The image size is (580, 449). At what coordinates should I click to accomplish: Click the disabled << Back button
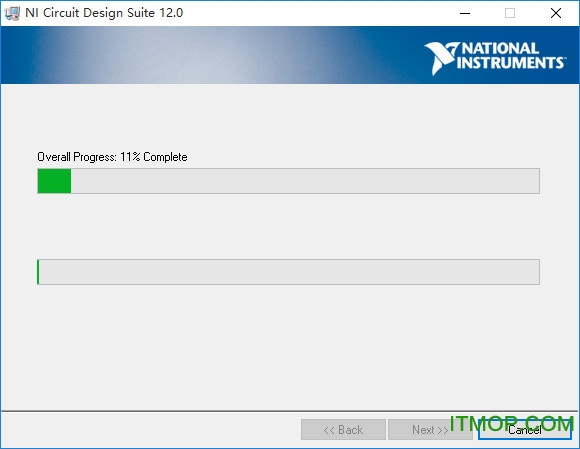click(x=343, y=430)
